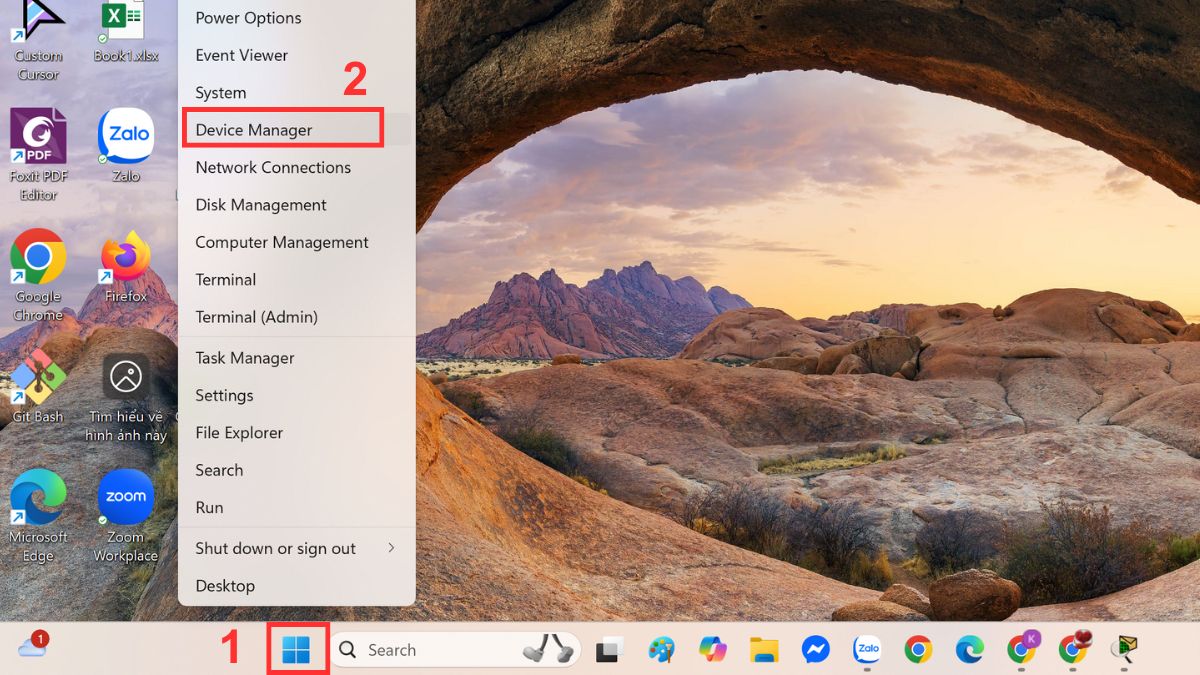Open Microsoft Edge from the taskbar
Screen dimensions: 1200x675
click(x=967, y=649)
